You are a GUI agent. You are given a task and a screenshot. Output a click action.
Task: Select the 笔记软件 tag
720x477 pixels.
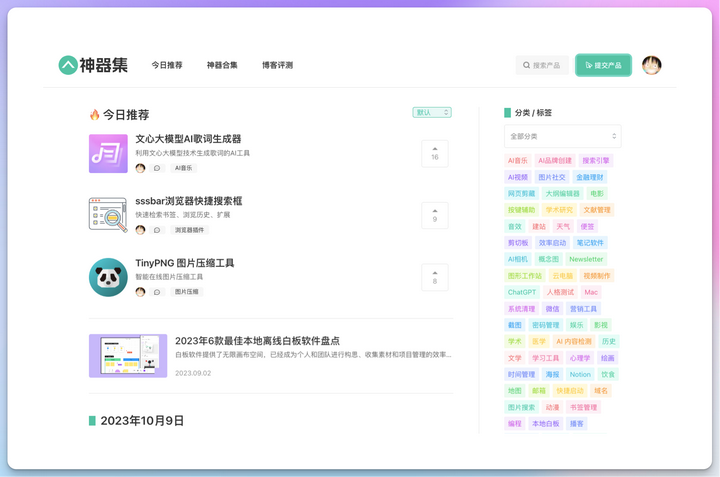pos(591,243)
